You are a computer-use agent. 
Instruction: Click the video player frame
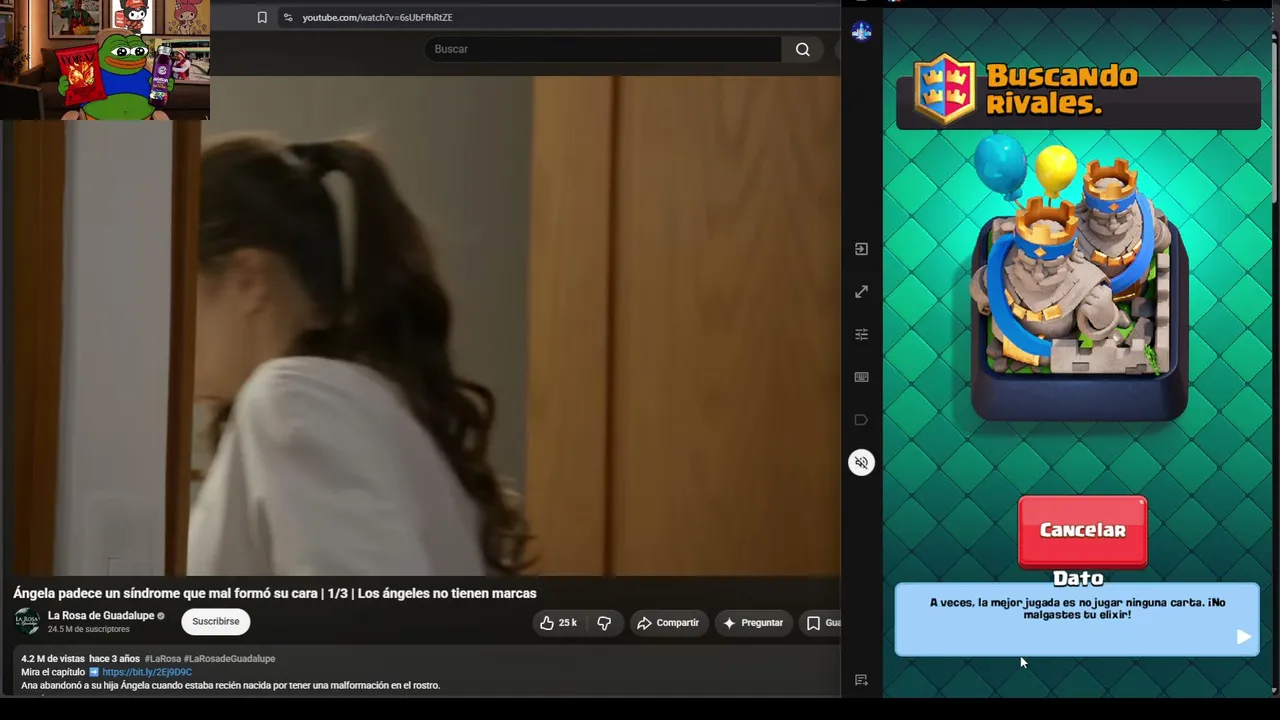pyautogui.click(x=420, y=326)
